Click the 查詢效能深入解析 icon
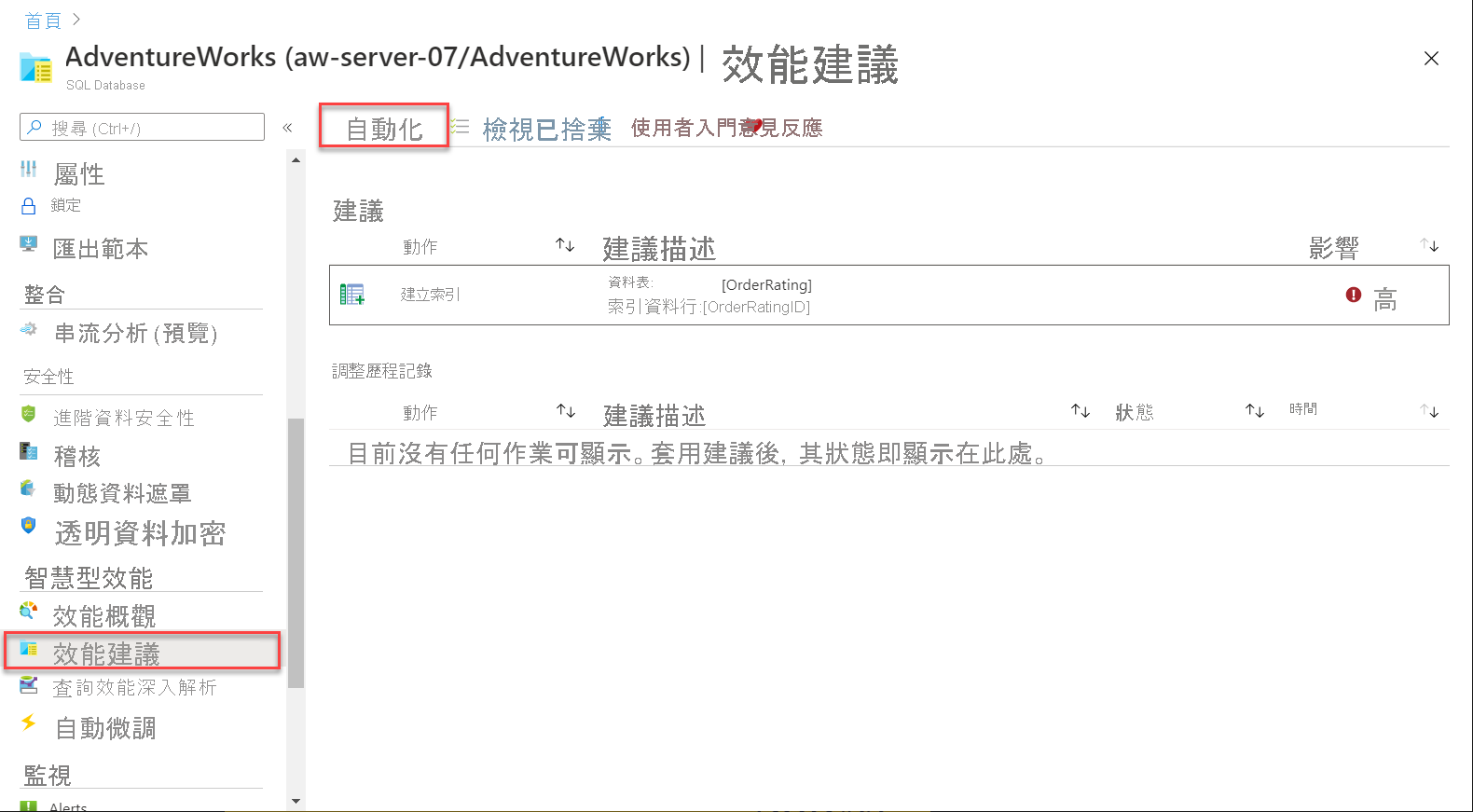This screenshot has height=812, width=1473. (29, 686)
